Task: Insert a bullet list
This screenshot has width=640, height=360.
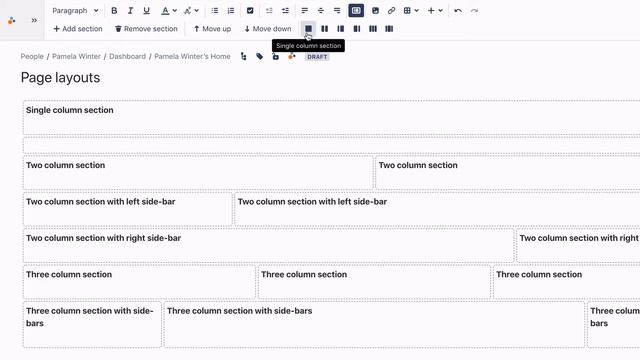Action: coord(215,11)
